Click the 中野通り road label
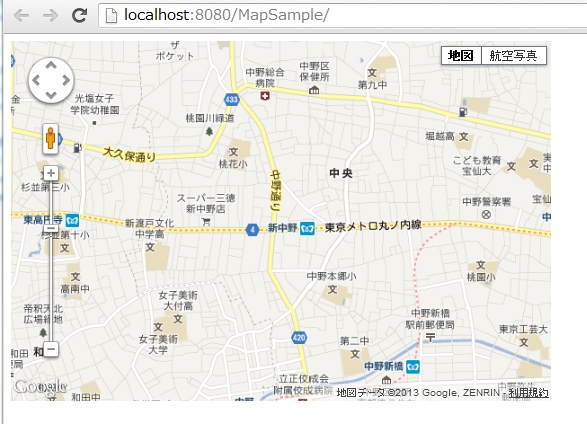 pos(276,191)
